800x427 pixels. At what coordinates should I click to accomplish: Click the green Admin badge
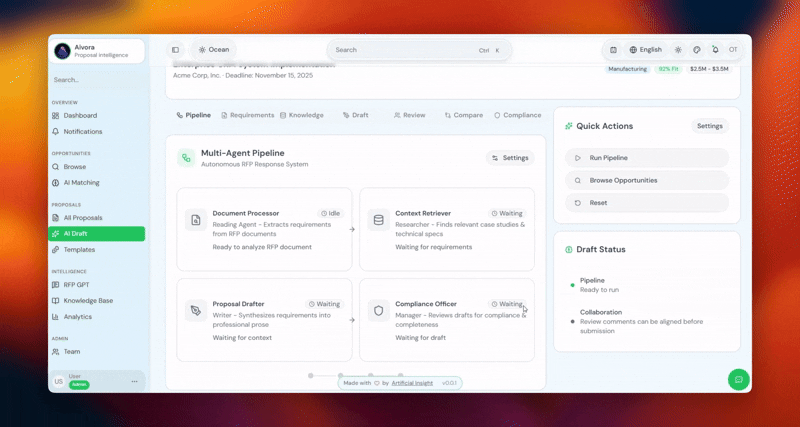[x=79, y=385]
